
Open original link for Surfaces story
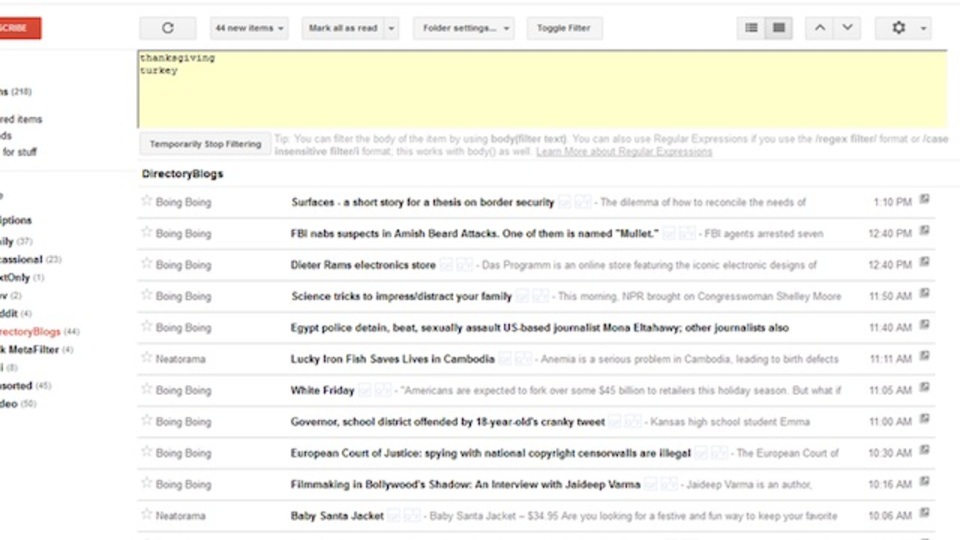point(924,200)
